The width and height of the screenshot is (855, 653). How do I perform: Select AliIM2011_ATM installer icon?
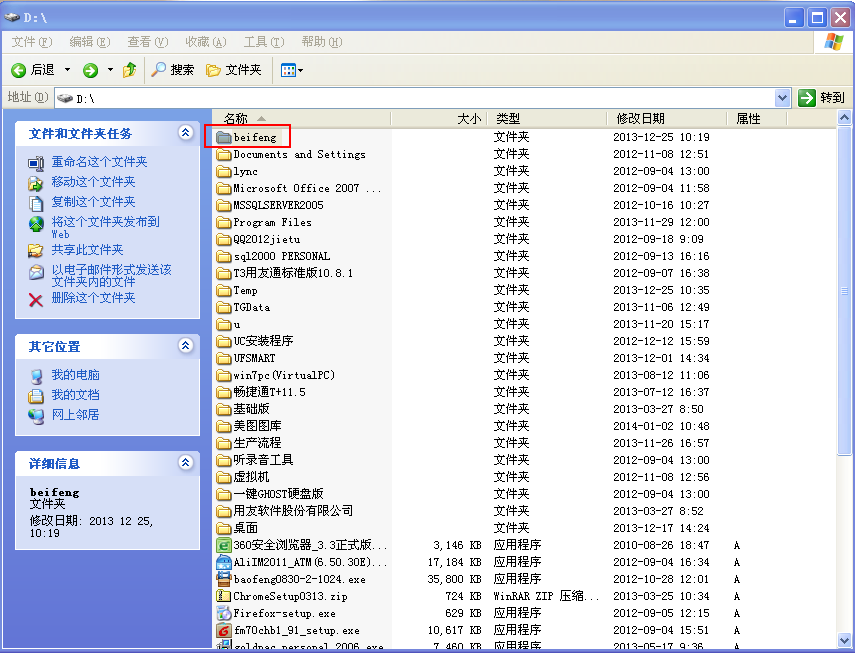[224, 562]
